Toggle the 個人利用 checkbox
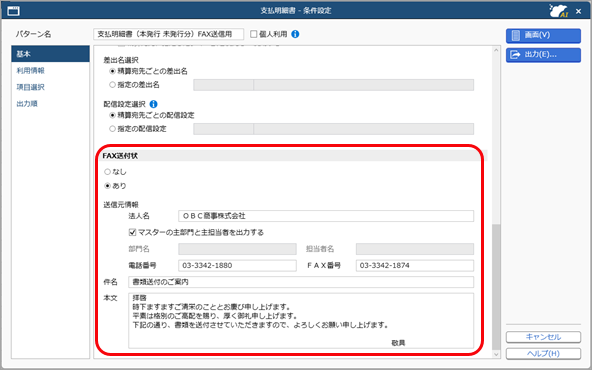The width and height of the screenshot is (592, 370). click(x=254, y=34)
